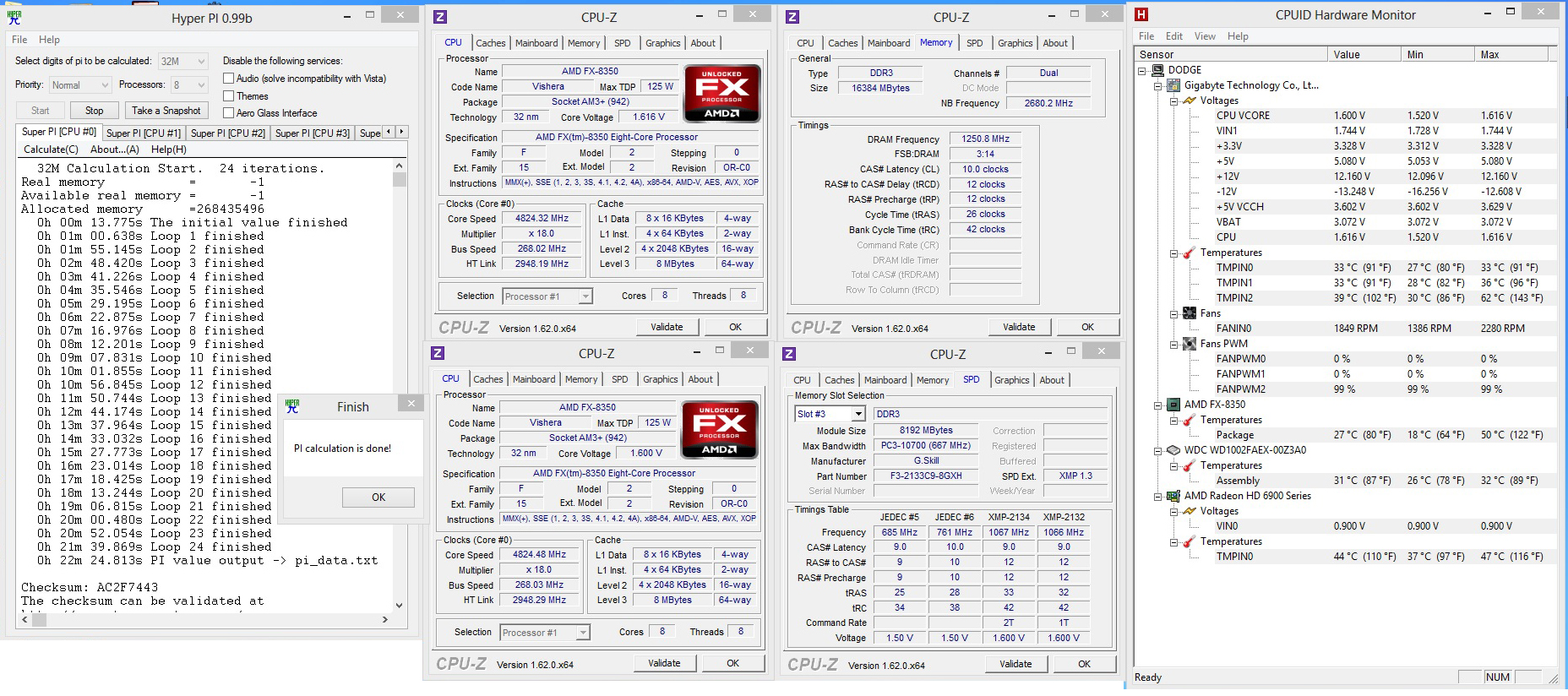Click Validate in the Memory CPU-Z window

click(x=1019, y=327)
